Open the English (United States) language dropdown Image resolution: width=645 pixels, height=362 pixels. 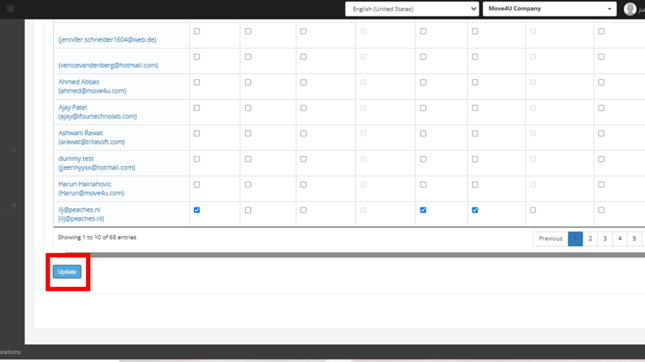click(x=412, y=9)
